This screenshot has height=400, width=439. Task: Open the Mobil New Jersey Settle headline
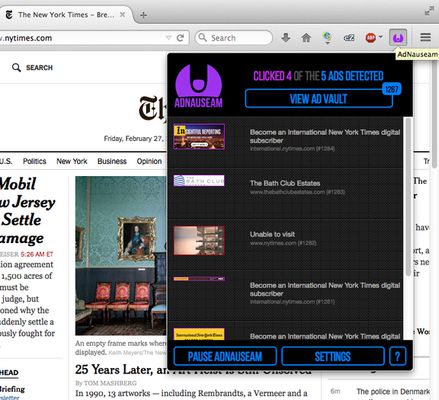28,211
